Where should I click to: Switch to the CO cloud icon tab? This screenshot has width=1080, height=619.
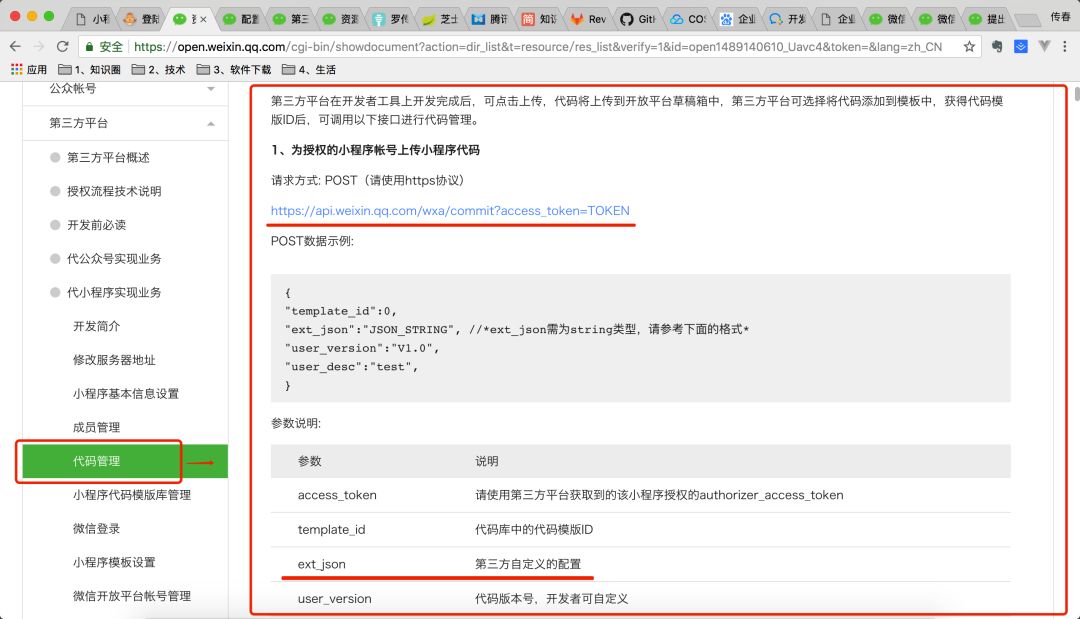click(x=687, y=19)
